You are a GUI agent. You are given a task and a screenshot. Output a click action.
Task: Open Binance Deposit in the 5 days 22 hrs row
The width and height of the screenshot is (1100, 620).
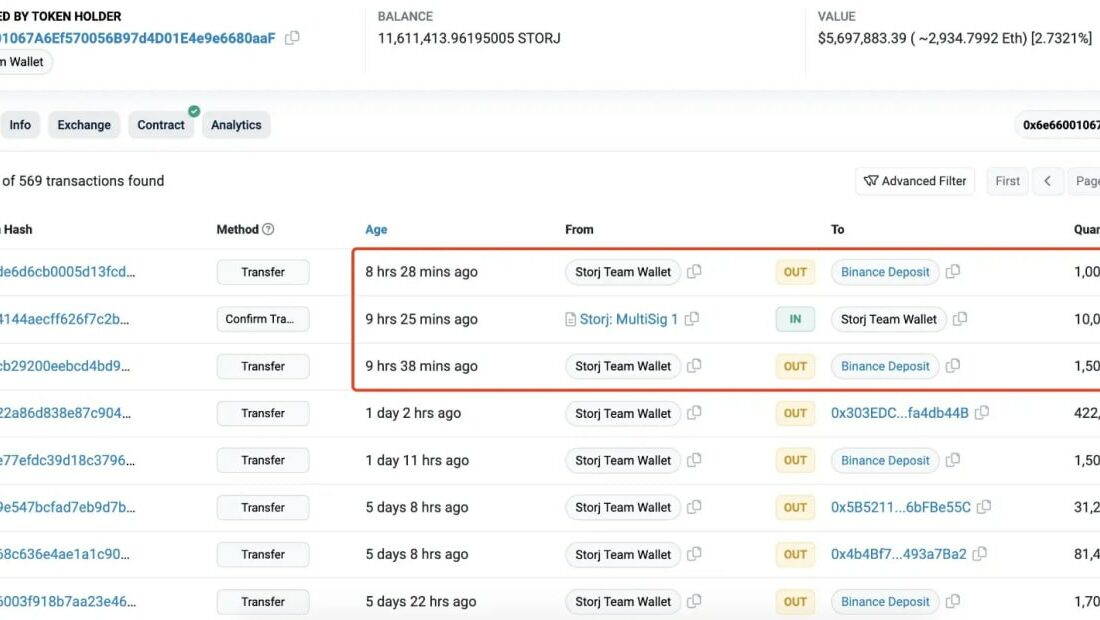[885, 601]
